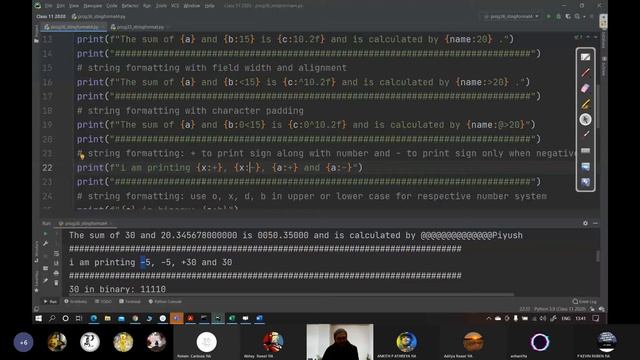Click the whiteboard icon atop annotation toolbar
Image resolution: width=640 pixels, height=360 pixels.
(x=585, y=57)
